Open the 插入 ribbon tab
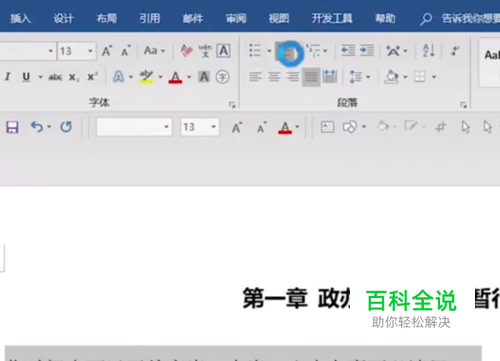Image resolution: width=500 pixels, height=361 pixels. 20,18
